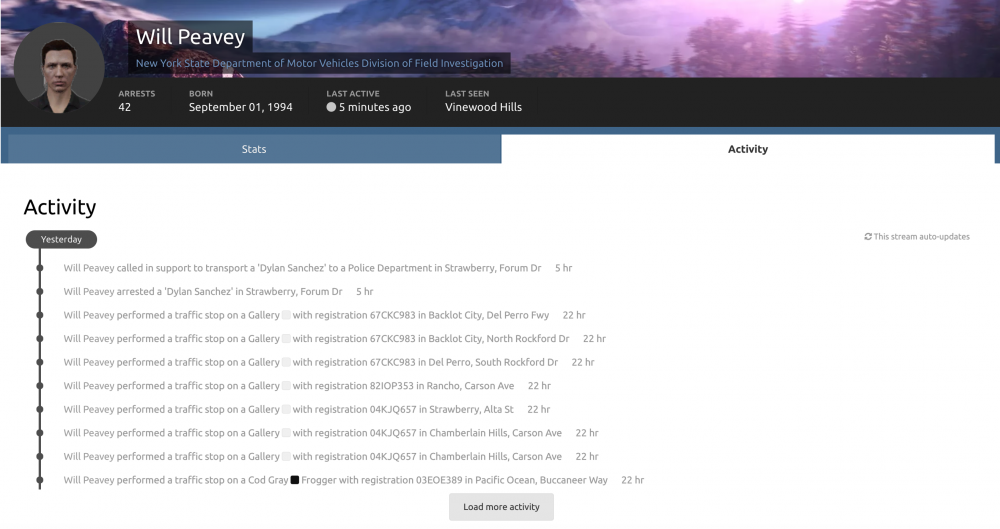Click the grey last-active status dot
This screenshot has height=529, width=1000.
pyautogui.click(x=331, y=107)
